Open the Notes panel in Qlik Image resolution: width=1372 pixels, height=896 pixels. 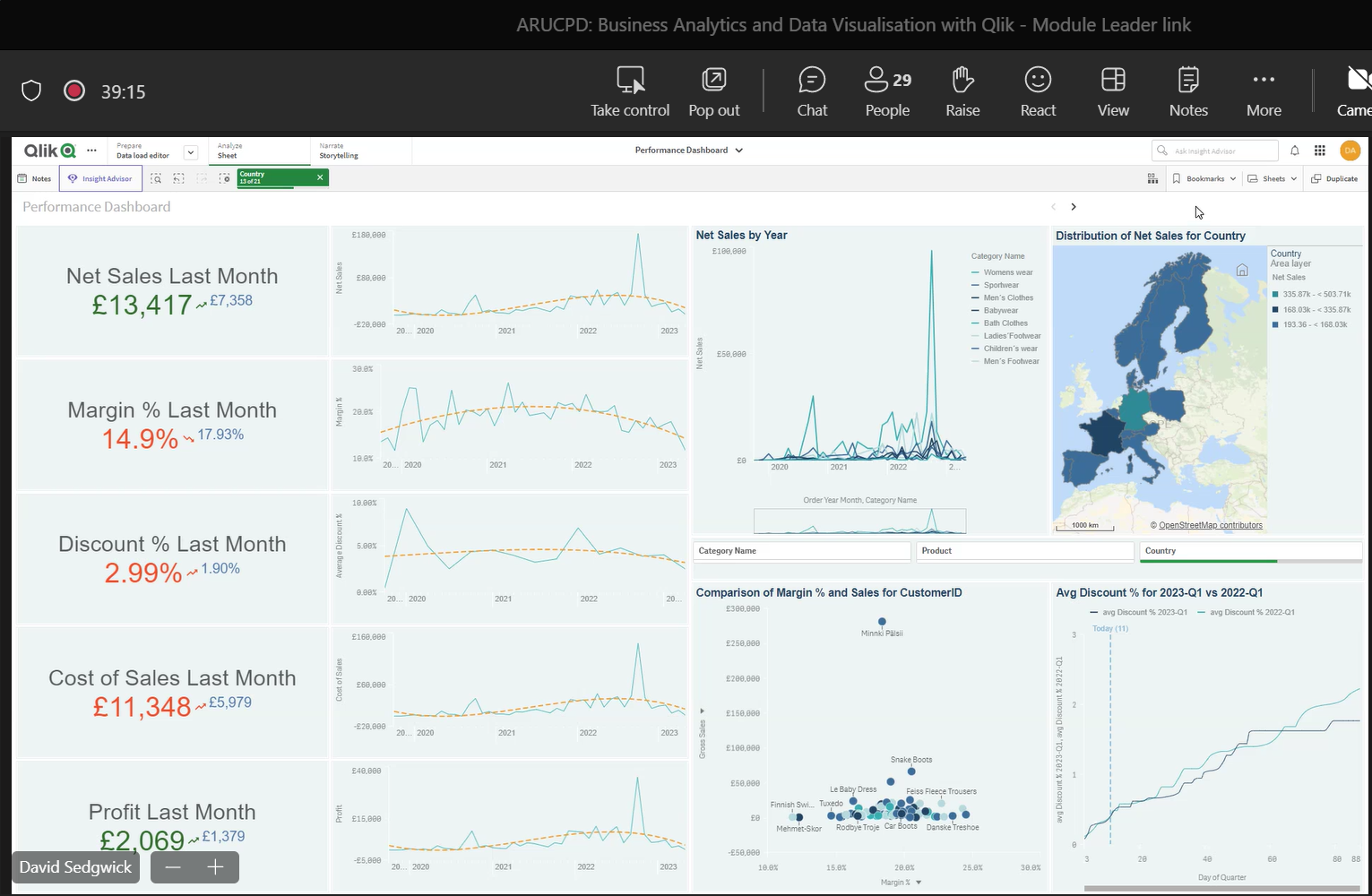coord(34,178)
